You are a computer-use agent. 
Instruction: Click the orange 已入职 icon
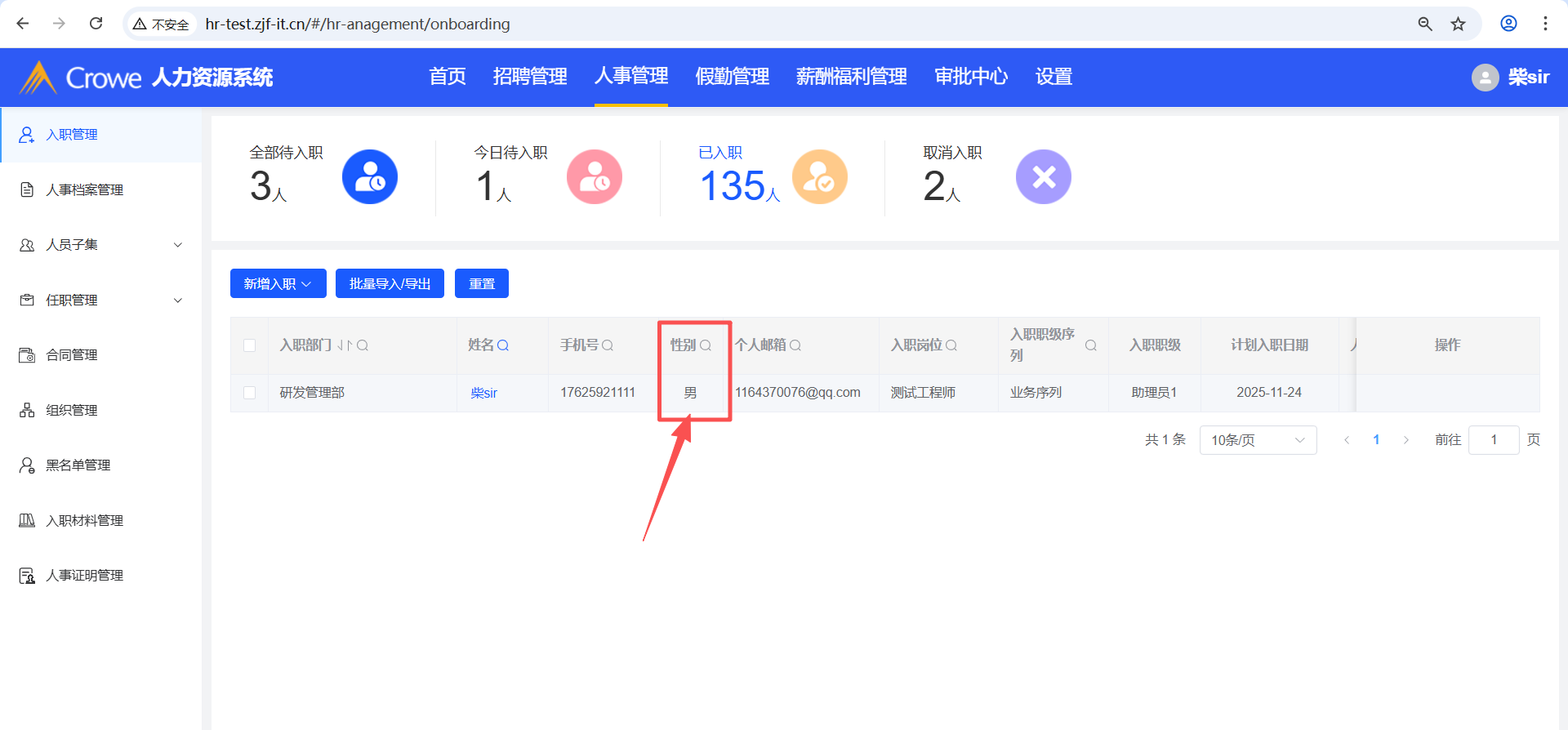[819, 177]
